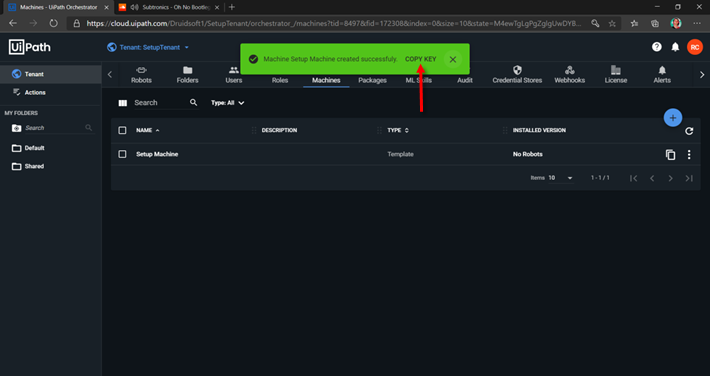
Task: Switch to the Packages tab
Action: point(372,80)
